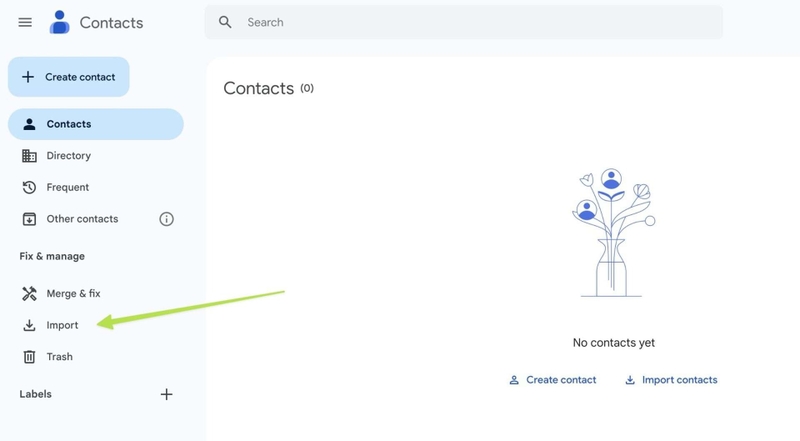Click into the Search input field

tap(470, 22)
